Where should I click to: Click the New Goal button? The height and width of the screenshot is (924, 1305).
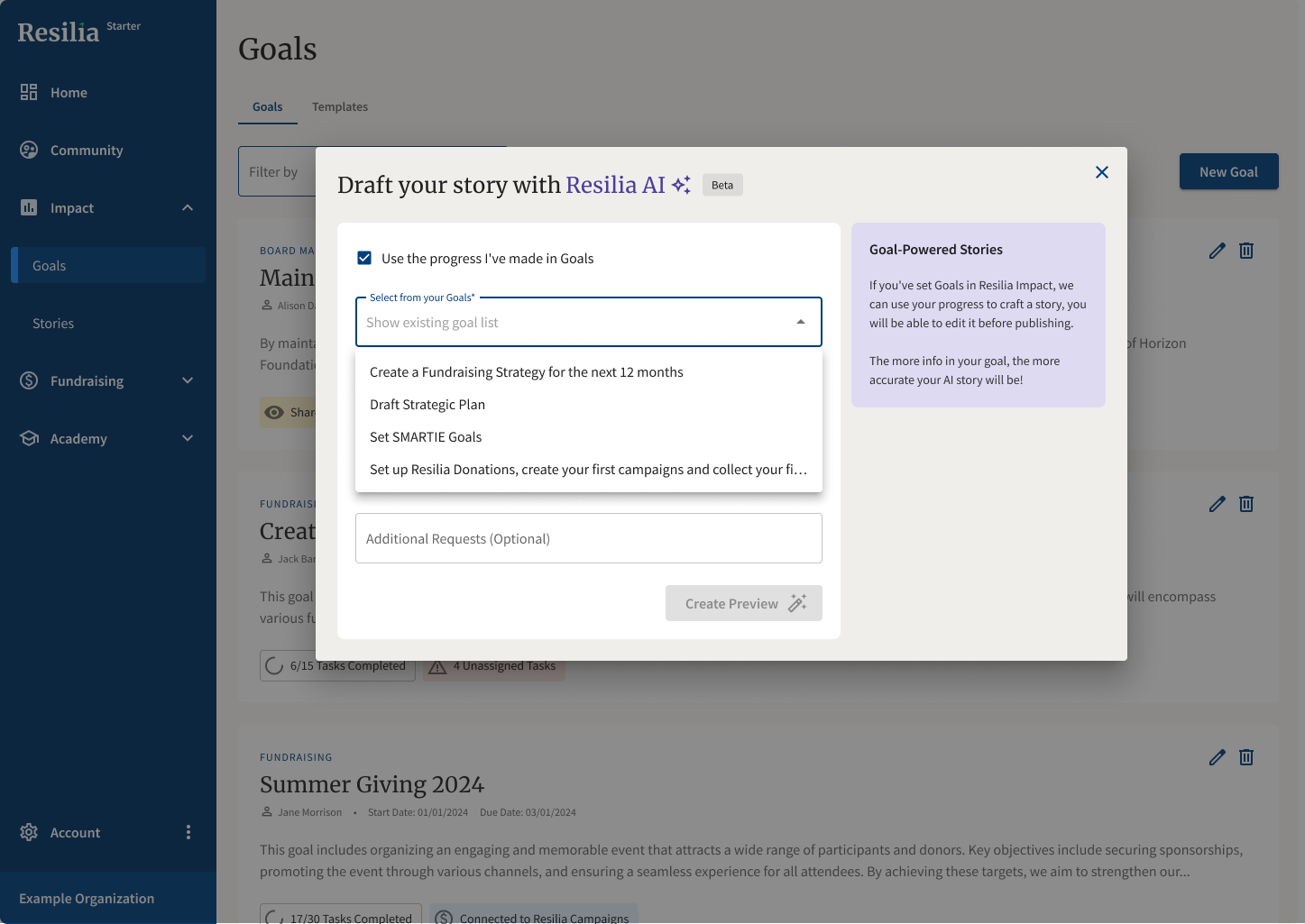[x=1228, y=171]
